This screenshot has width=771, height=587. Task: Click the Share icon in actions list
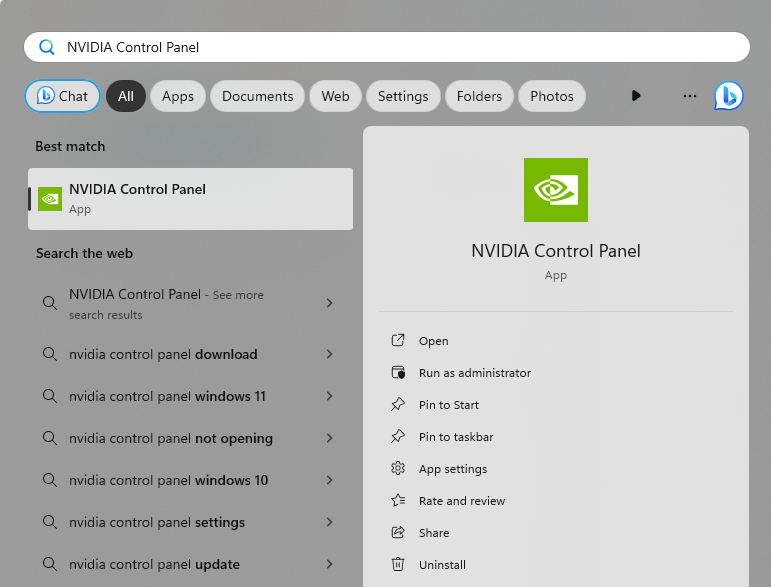pos(398,533)
